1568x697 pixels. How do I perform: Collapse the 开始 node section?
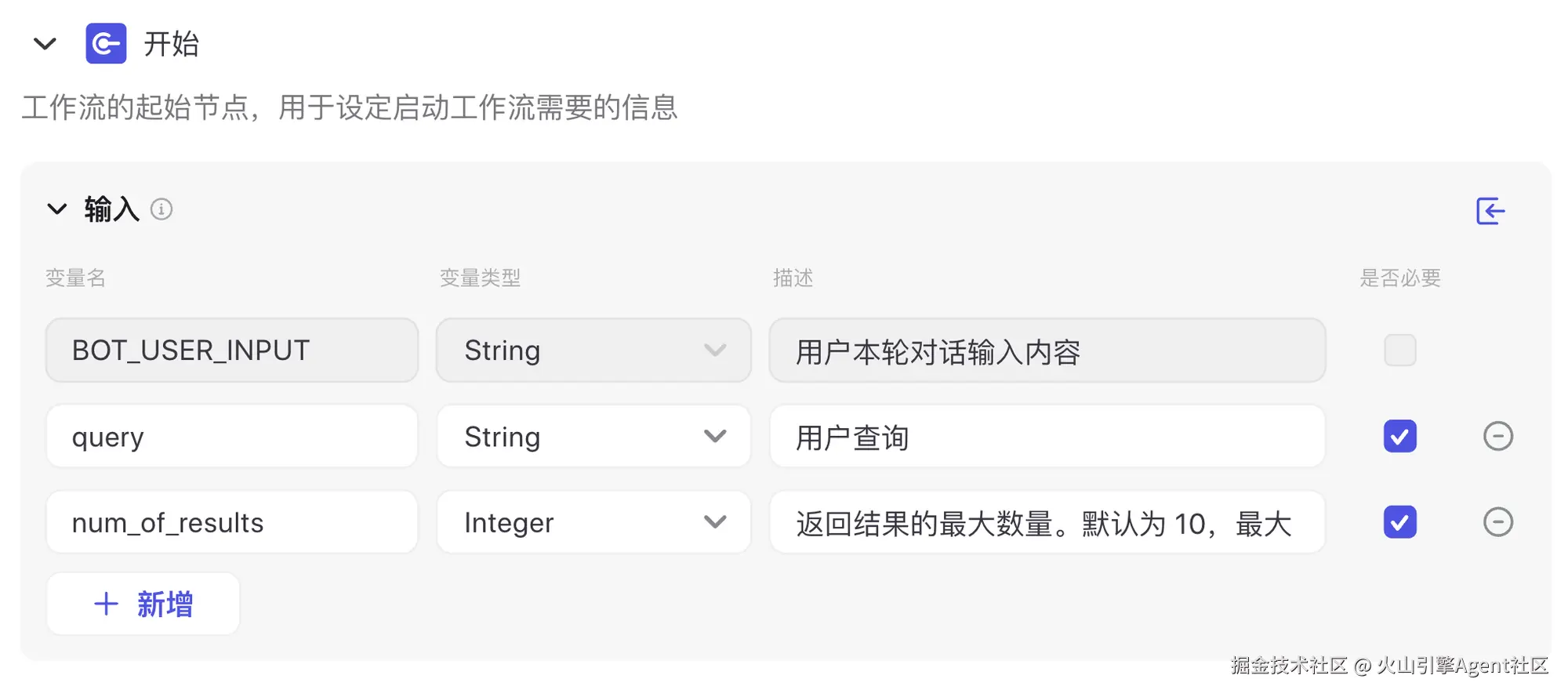(x=45, y=44)
